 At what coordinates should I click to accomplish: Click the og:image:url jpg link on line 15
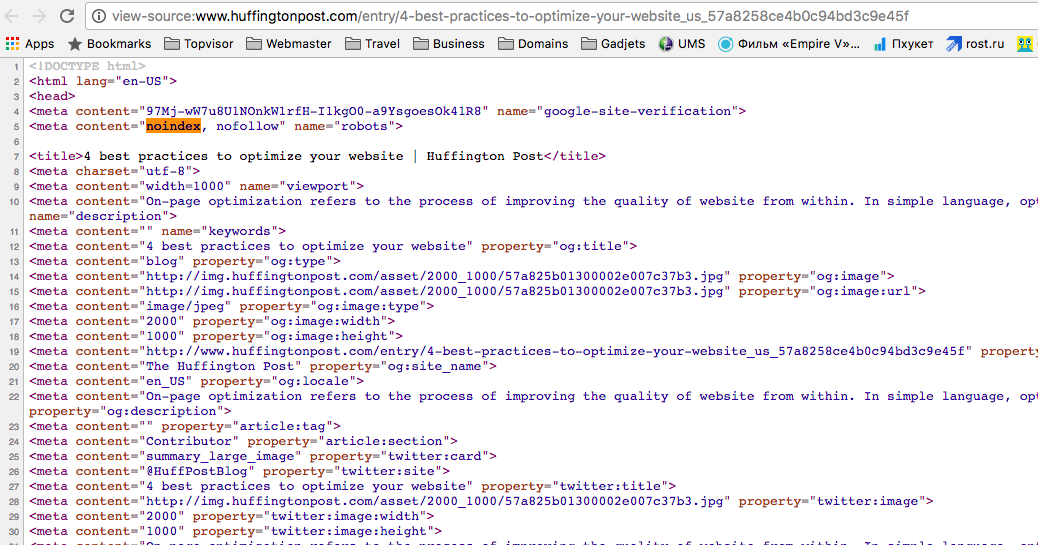tap(434, 291)
